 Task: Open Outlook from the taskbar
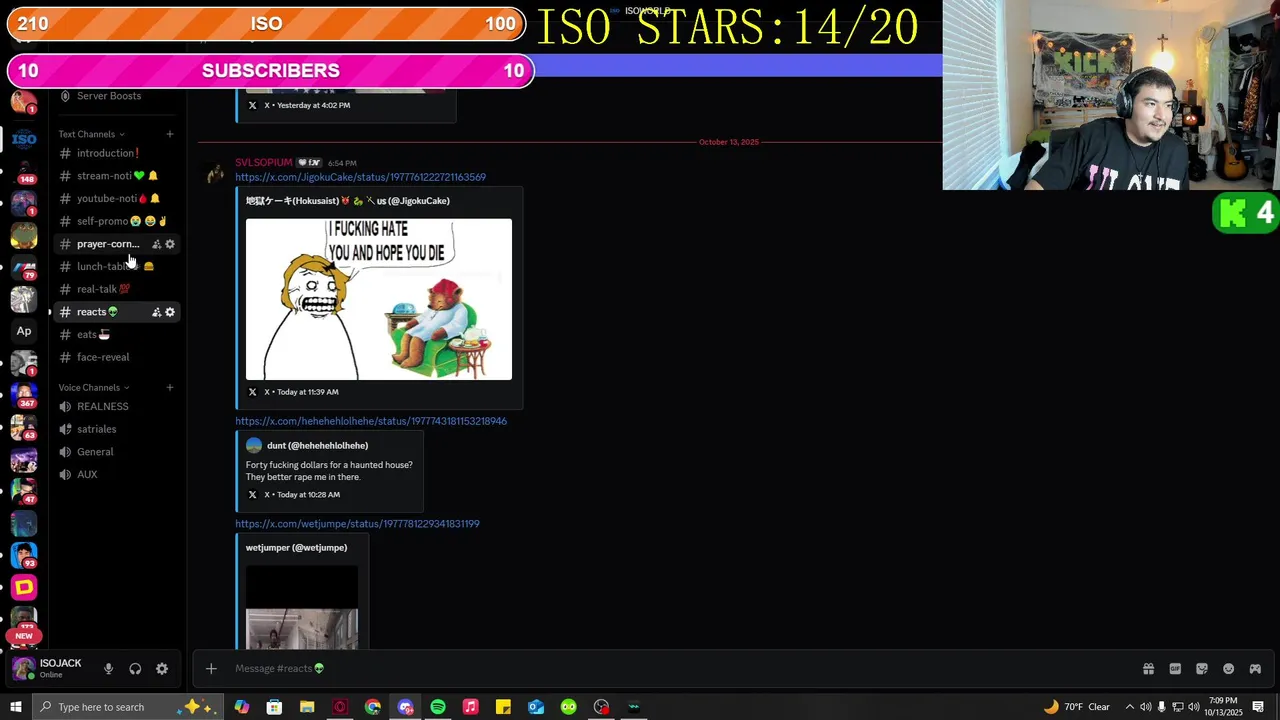536,707
